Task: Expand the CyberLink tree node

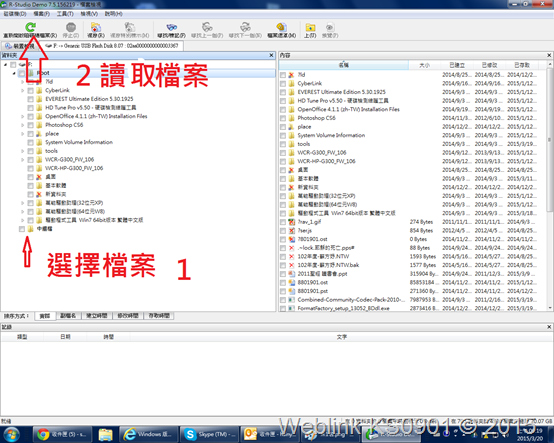Action: tap(23, 91)
